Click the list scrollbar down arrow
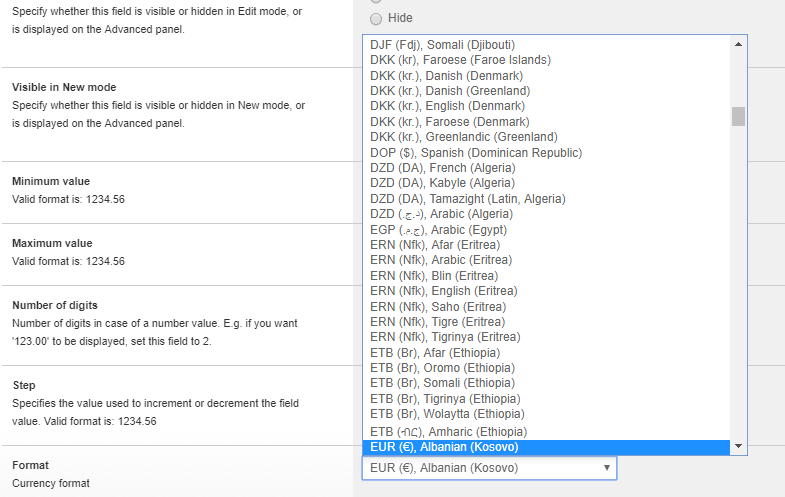 [x=738, y=446]
